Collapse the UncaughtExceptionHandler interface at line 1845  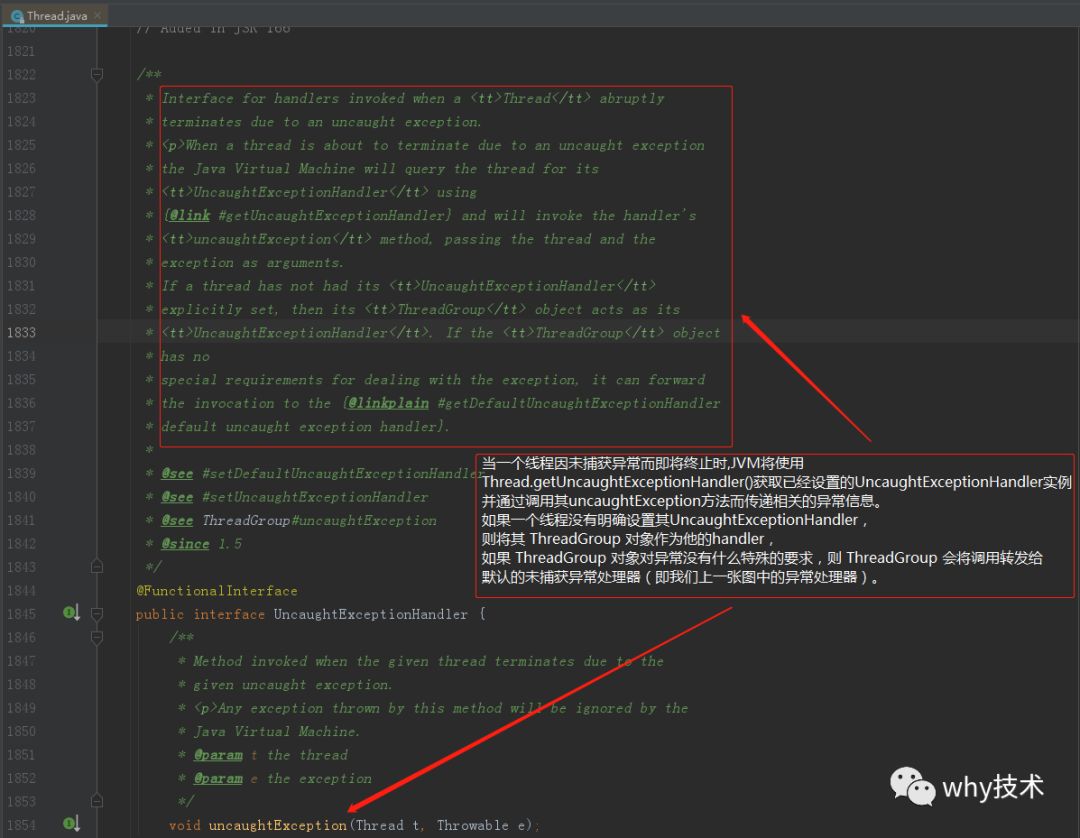(96, 614)
